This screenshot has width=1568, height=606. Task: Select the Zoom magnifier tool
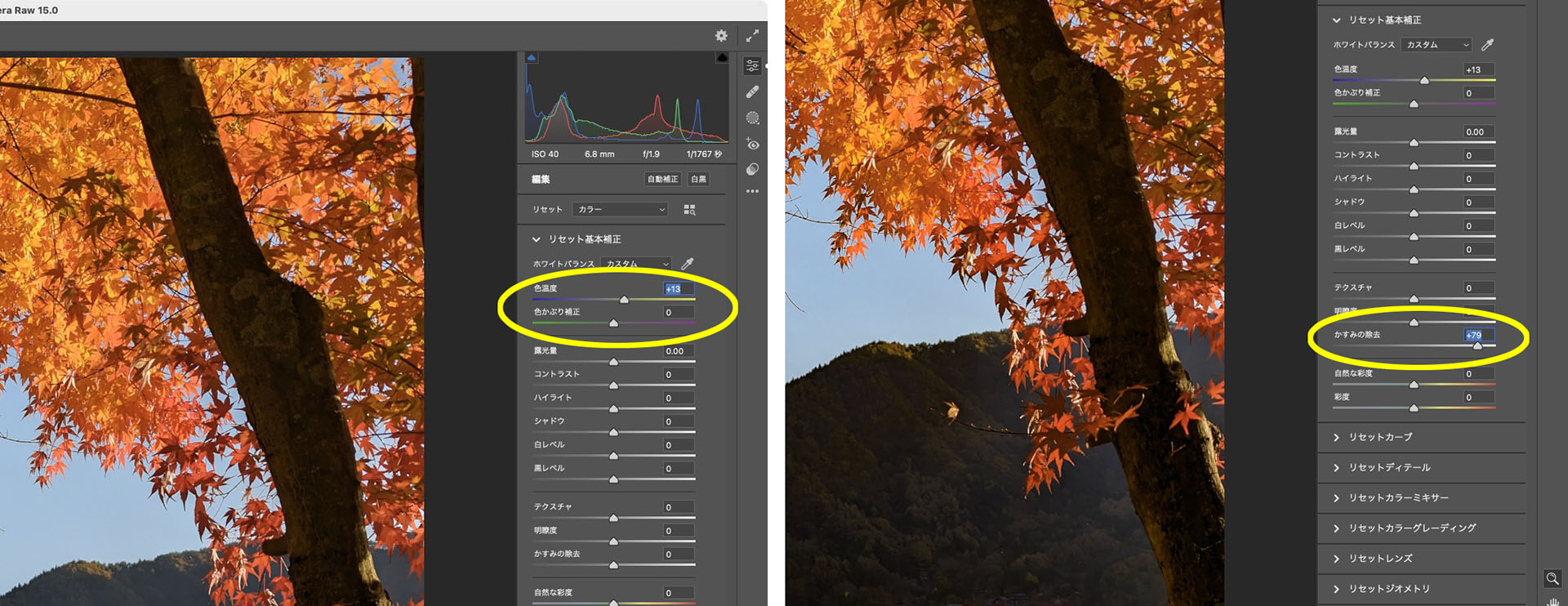click(x=1552, y=578)
